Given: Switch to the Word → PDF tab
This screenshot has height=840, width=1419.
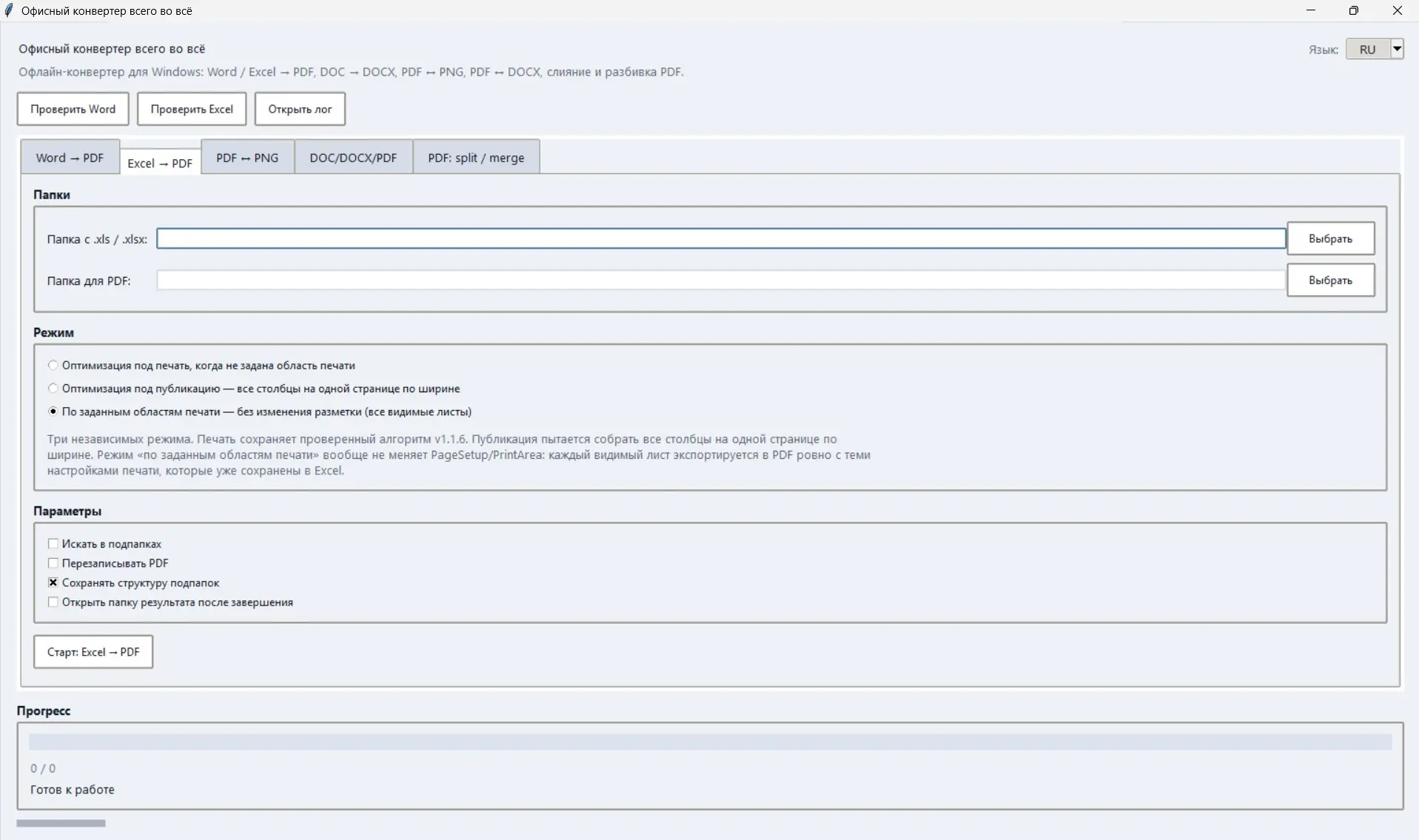Looking at the screenshot, I should [x=70, y=157].
